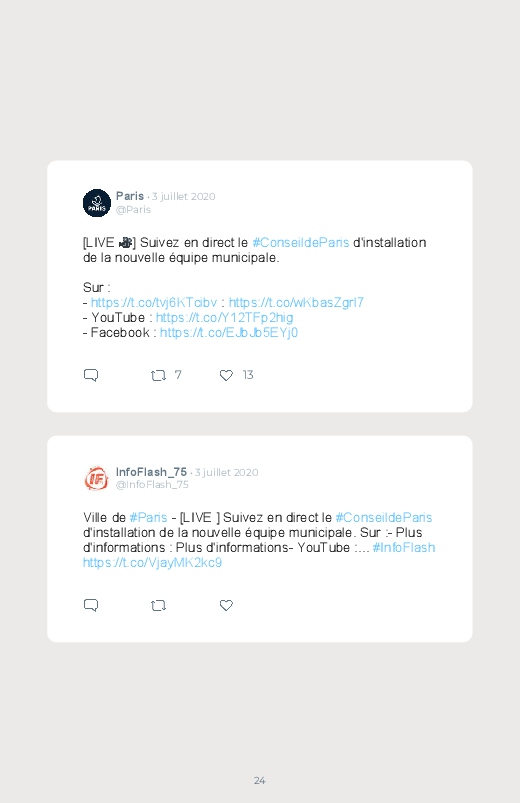Click the page number 24

[260, 780]
